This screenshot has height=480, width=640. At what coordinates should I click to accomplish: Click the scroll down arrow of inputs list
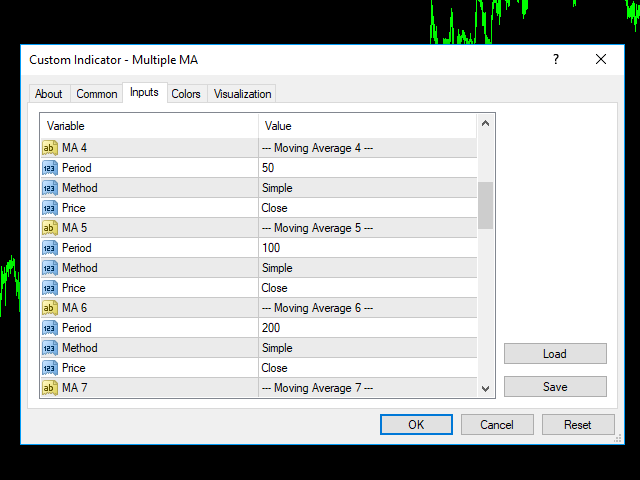click(486, 389)
